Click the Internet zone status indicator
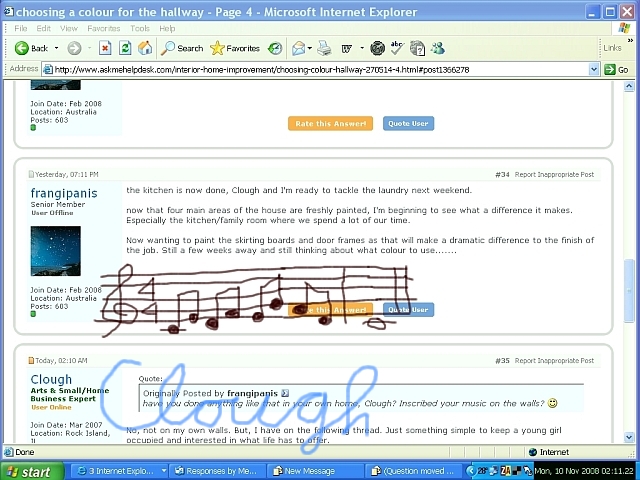This screenshot has height=480, width=640. (x=549, y=452)
